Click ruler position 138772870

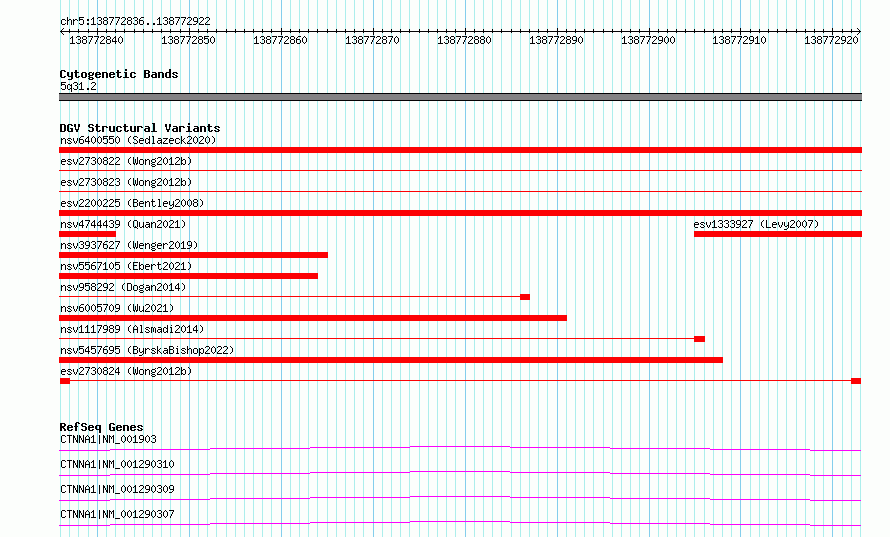click(372, 40)
